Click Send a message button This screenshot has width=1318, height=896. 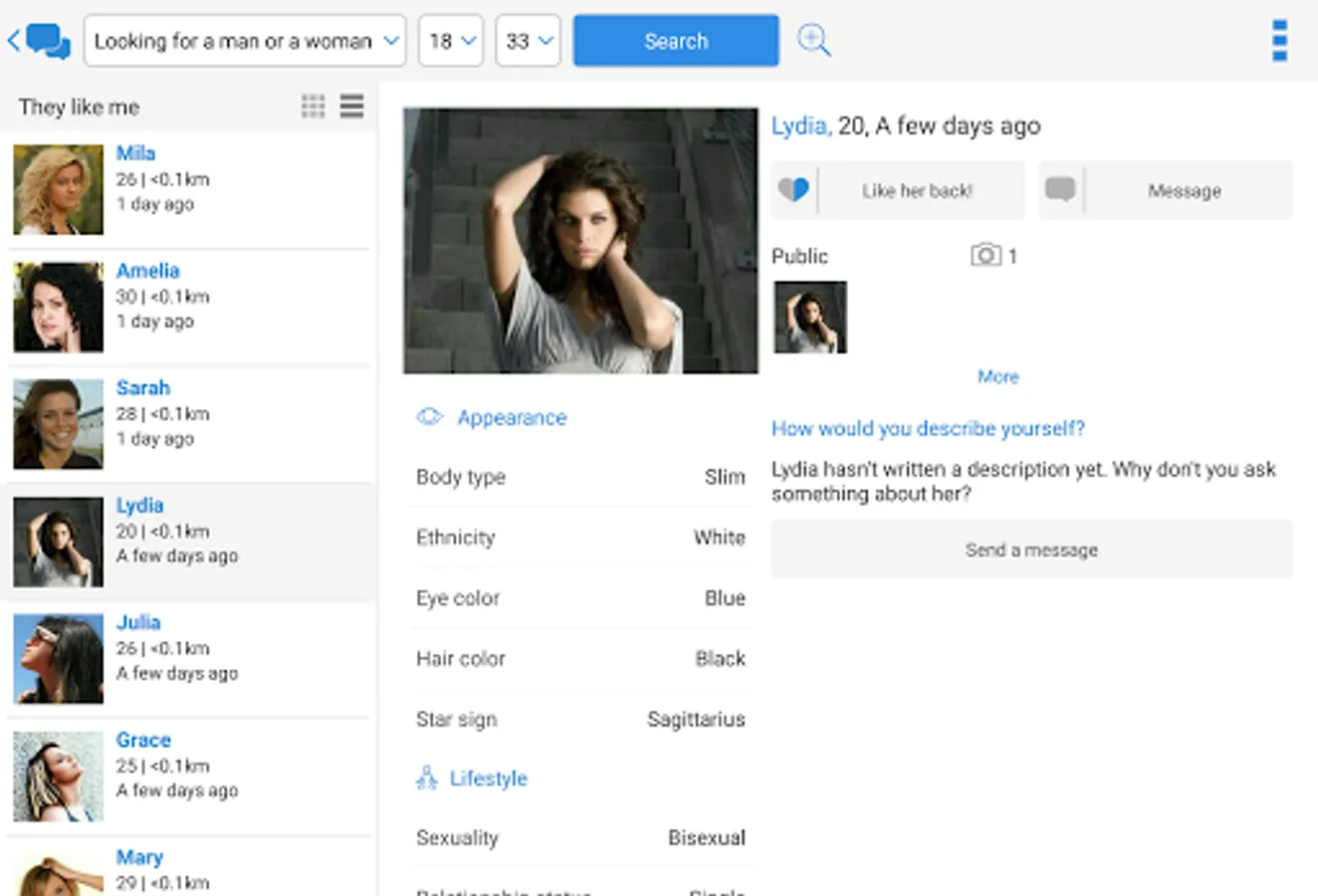[1032, 550]
